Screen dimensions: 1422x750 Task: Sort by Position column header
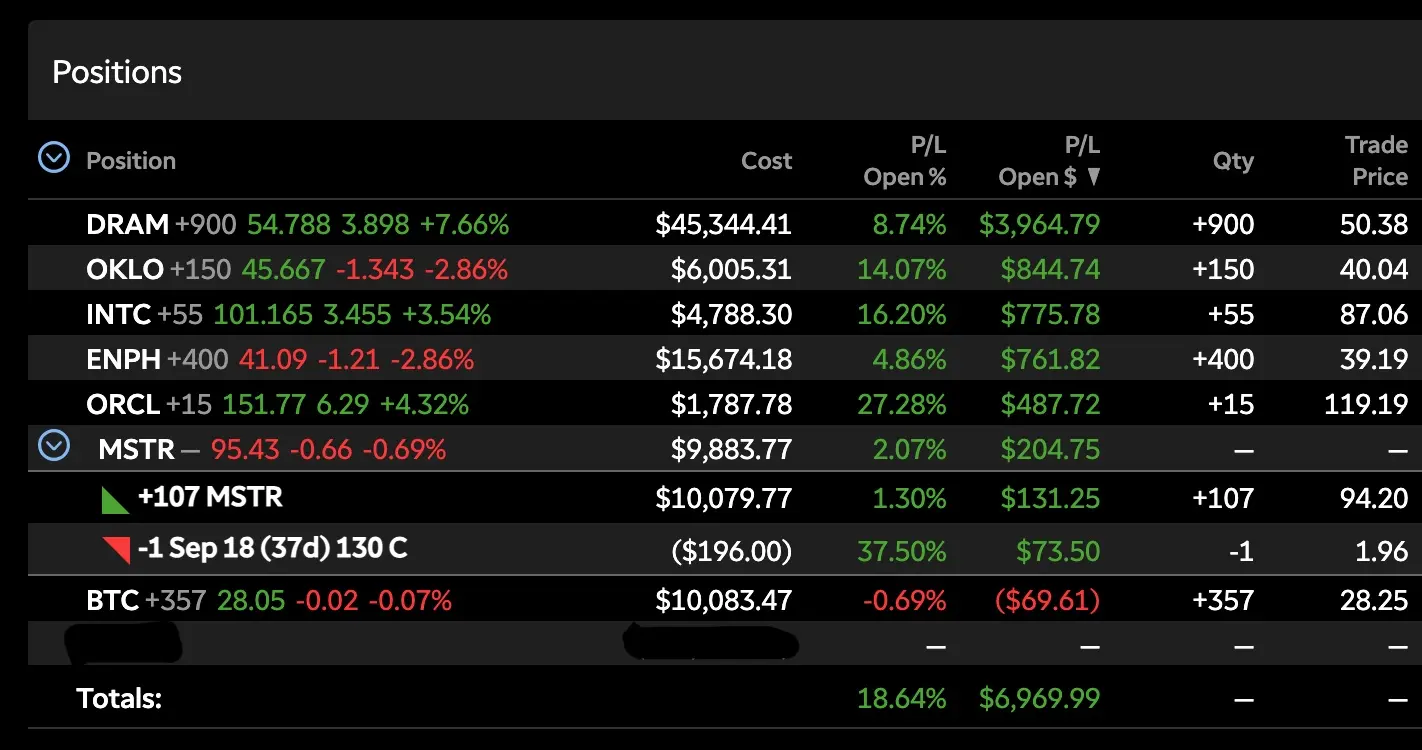131,161
